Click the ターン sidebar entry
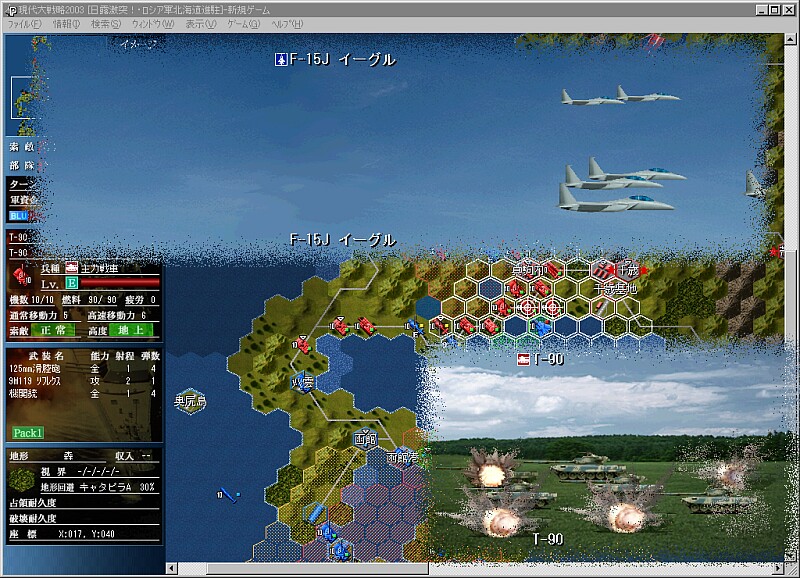 [22, 184]
